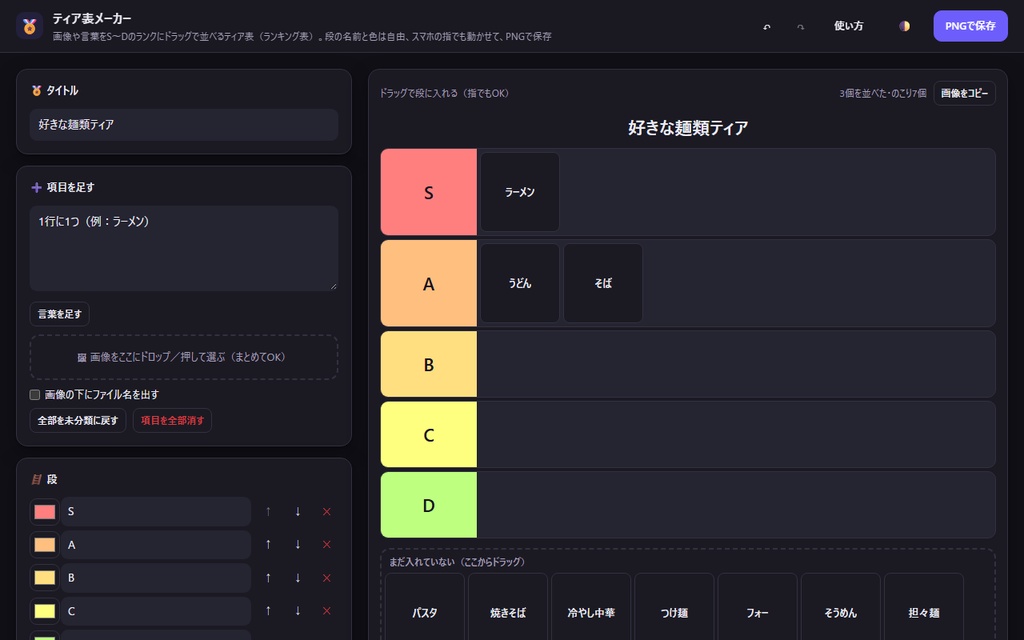
Task: Open the image drop zone to choose files
Action: pos(184,357)
